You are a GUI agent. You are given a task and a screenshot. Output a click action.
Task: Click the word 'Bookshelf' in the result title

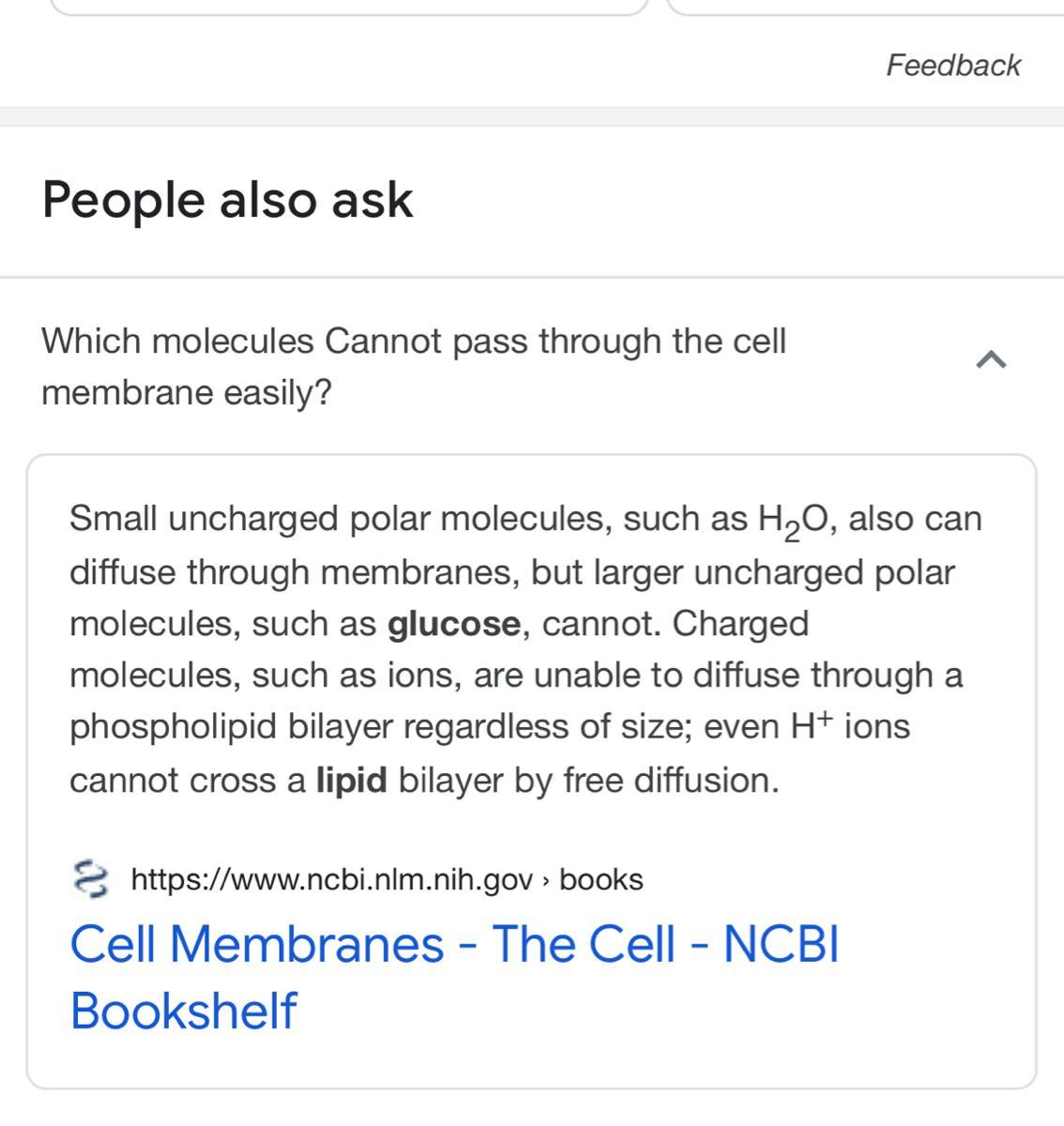click(x=184, y=1011)
